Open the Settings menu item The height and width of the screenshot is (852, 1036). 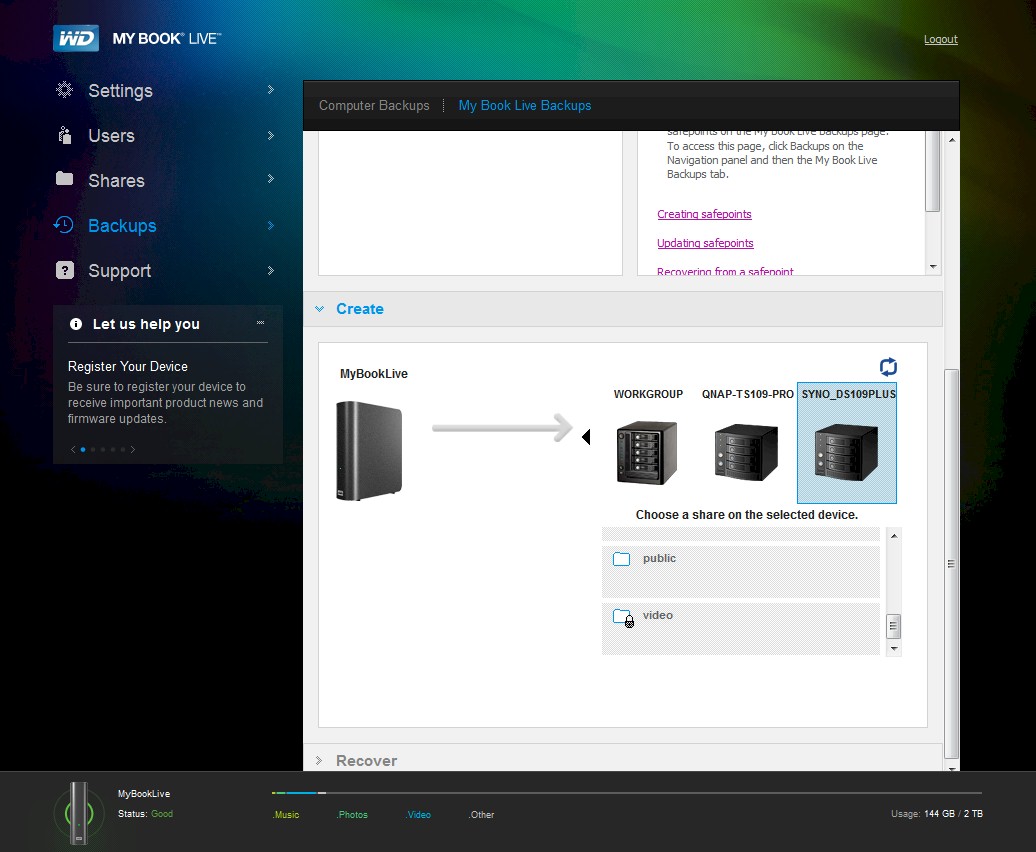point(120,90)
